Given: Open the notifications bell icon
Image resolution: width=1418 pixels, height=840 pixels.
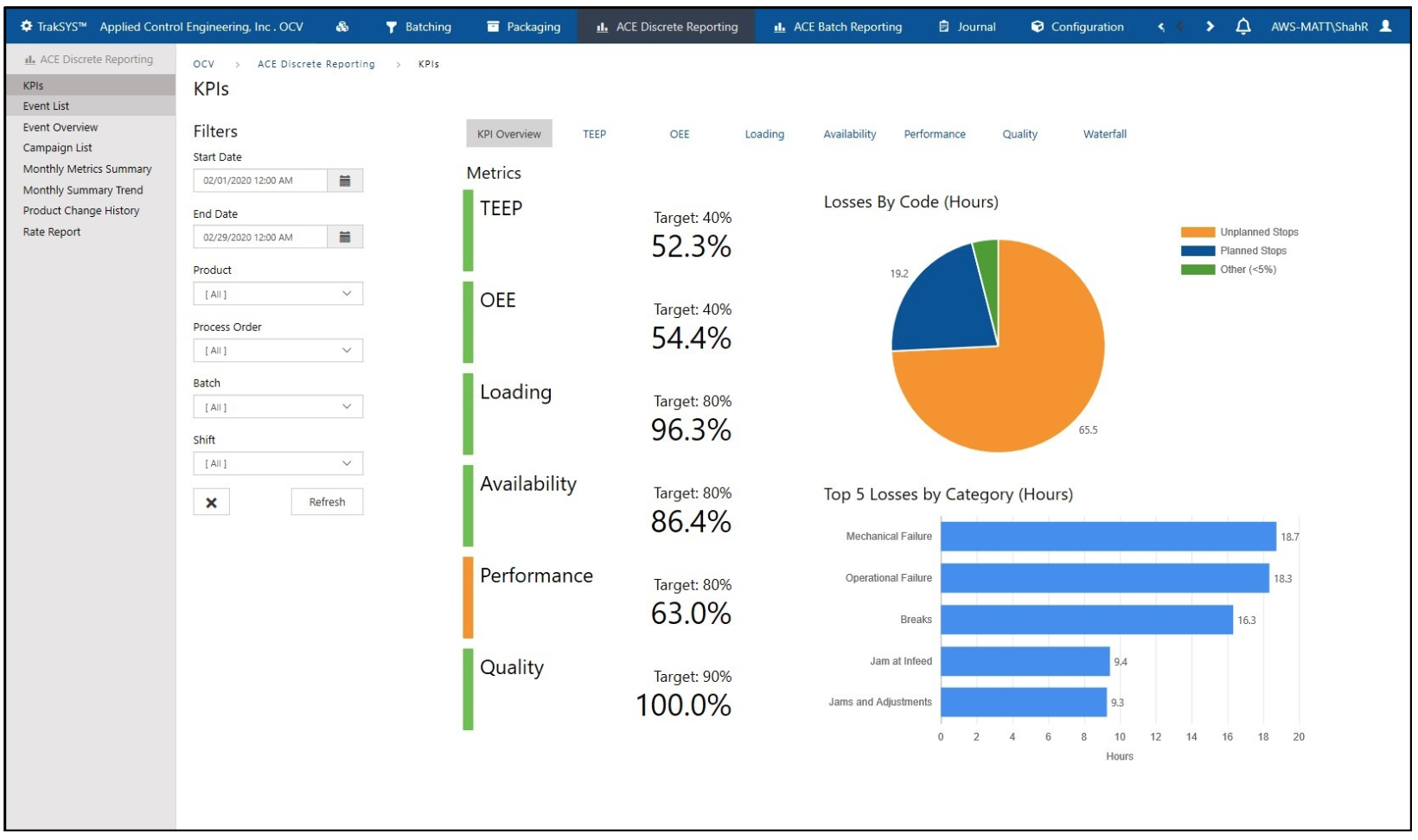Looking at the screenshot, I should pos(1245,27).
